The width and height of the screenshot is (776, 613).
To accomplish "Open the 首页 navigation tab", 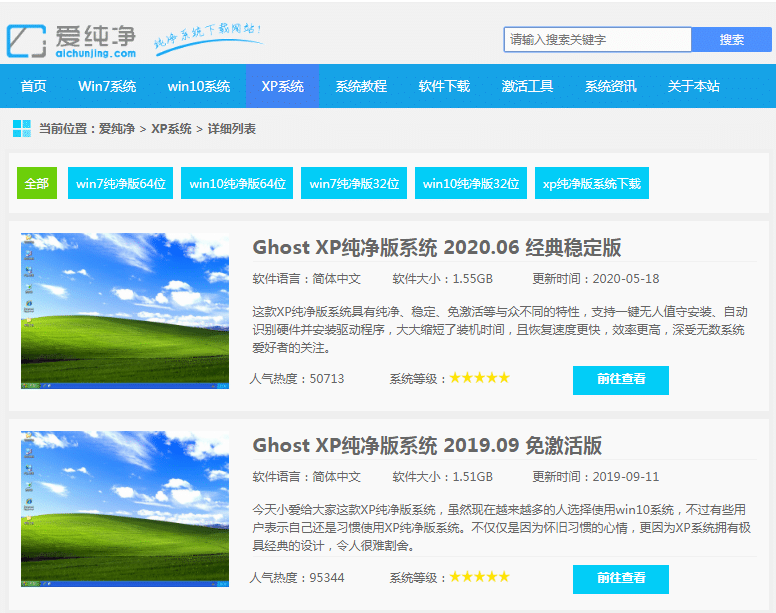I will (34, 86).
